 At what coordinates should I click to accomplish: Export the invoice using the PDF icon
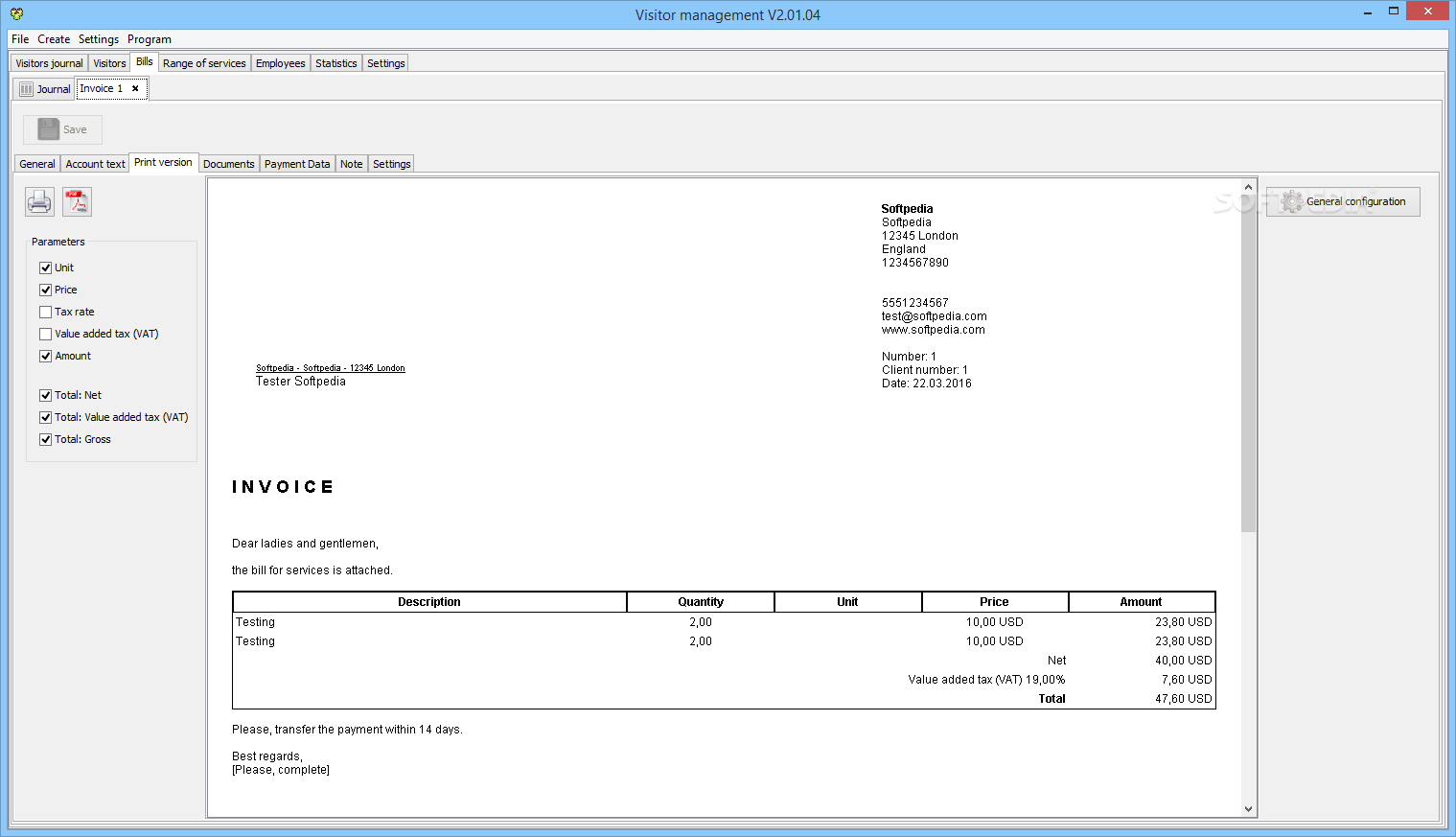[77, 202]
